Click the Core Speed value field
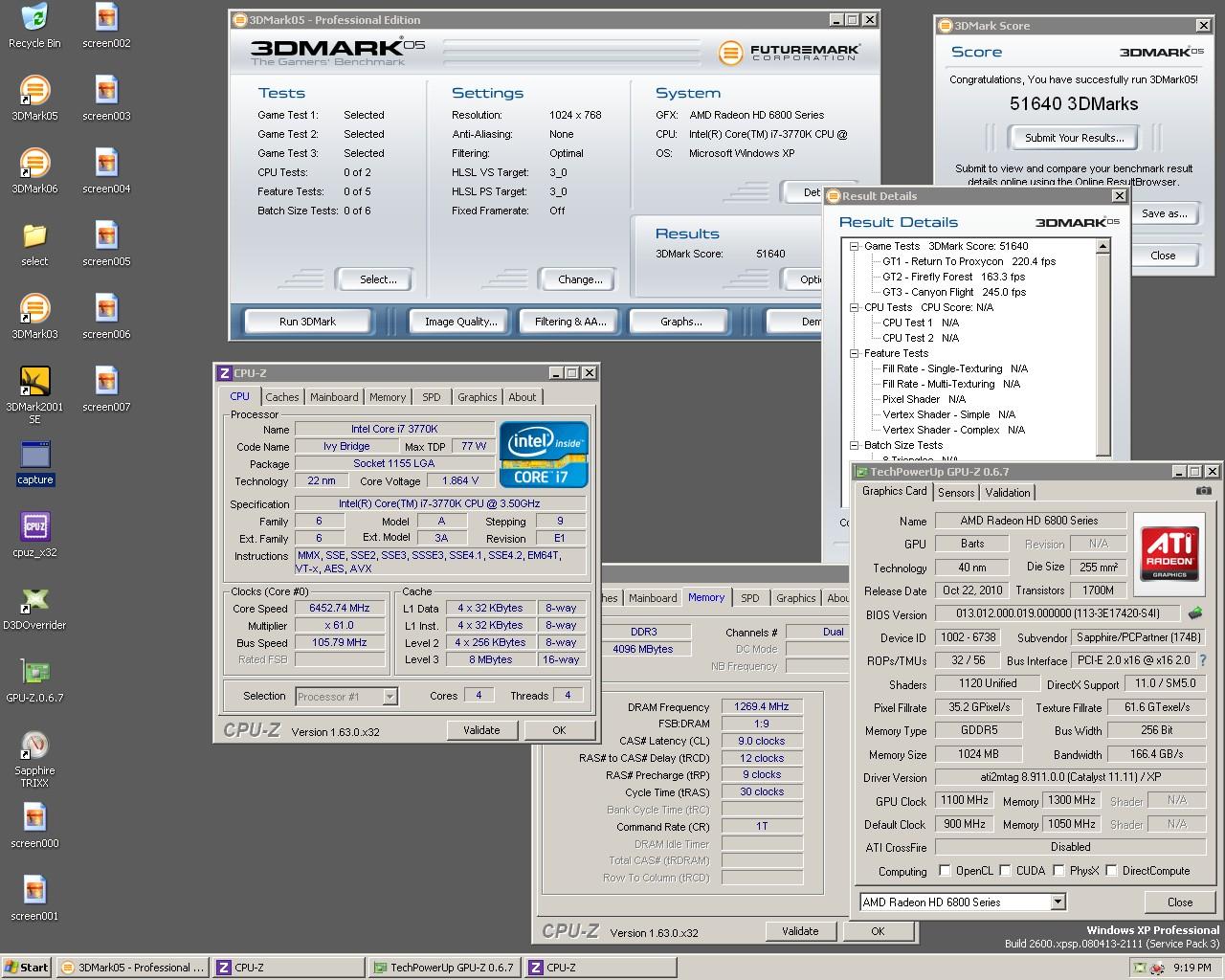The width and height of the screenshot is (1225, 980). point(339,609)
